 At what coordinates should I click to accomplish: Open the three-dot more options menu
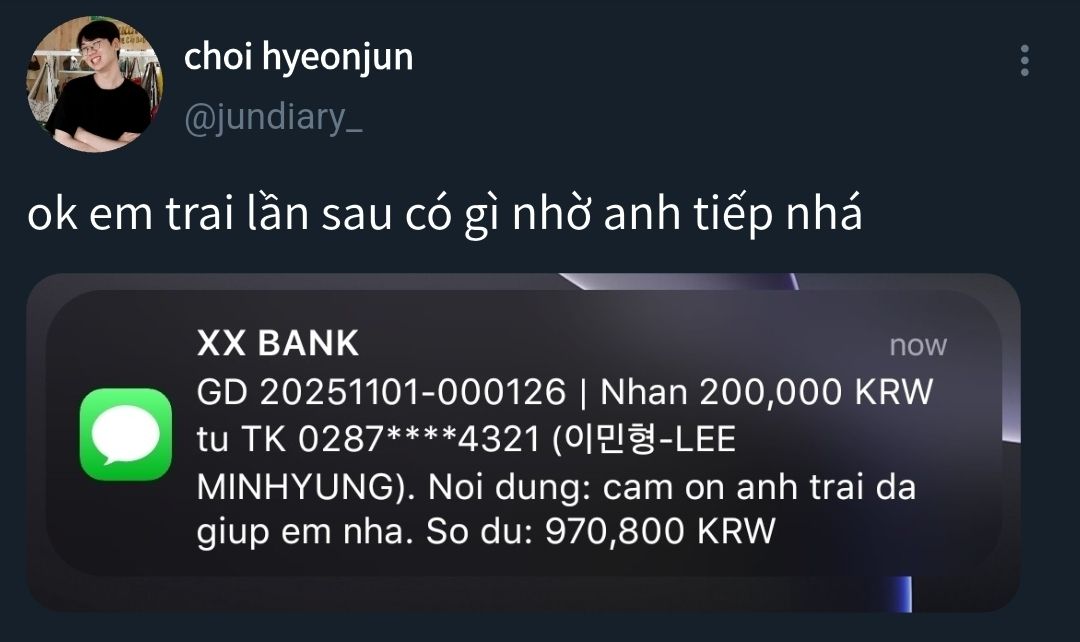point(1025,61)
